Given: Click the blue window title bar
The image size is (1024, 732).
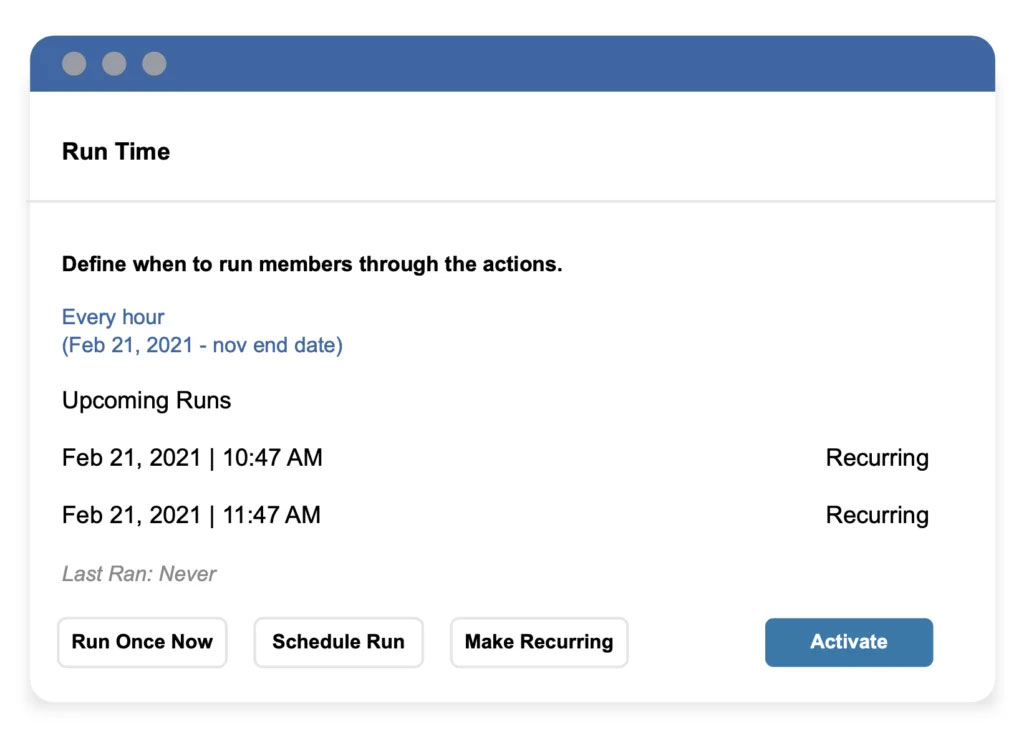Looking at the screenshot, I should point(560,64).
